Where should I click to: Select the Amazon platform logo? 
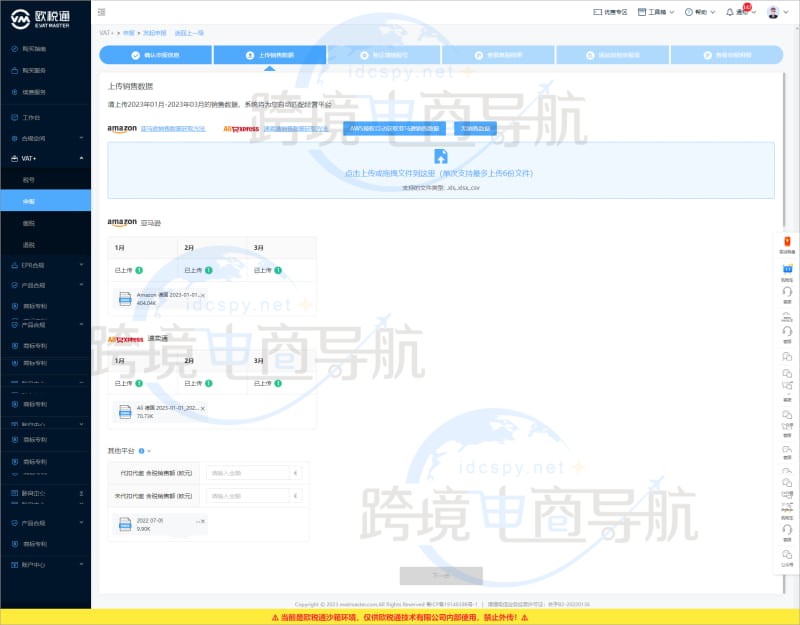(120, 128)
